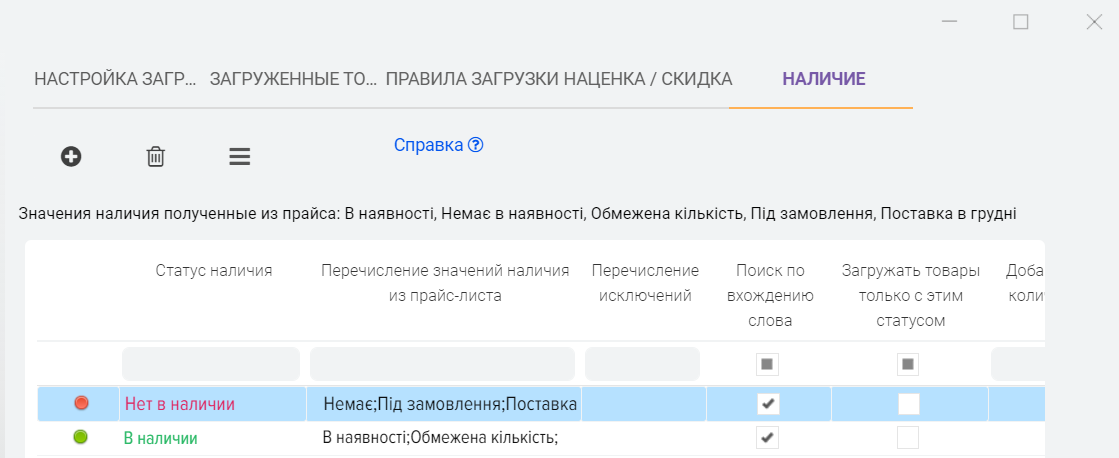
Task: Switch to the Загруженные товары tab
Action: tap(293, 79)
